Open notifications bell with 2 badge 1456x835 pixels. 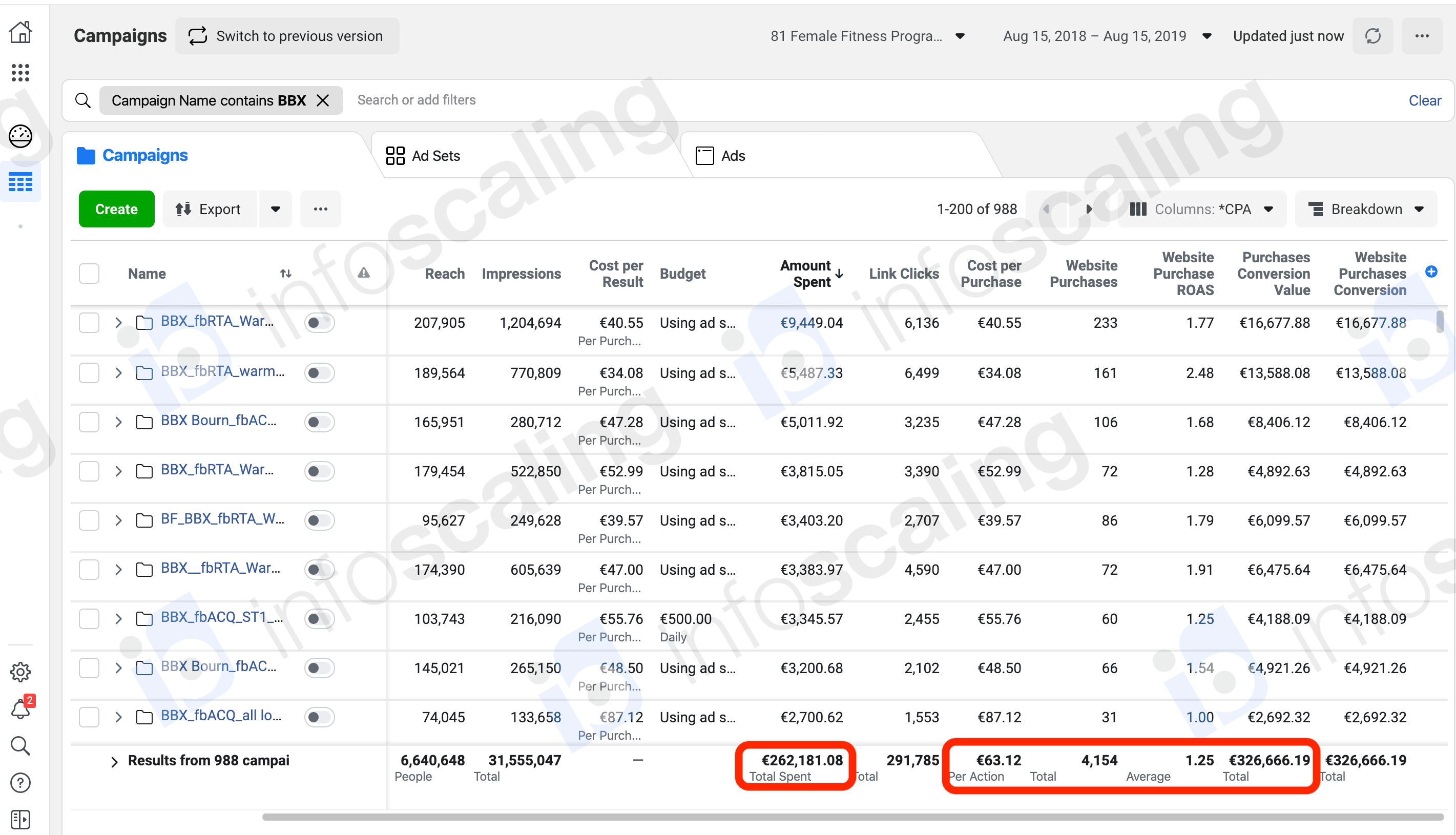[x=20, y=709]
